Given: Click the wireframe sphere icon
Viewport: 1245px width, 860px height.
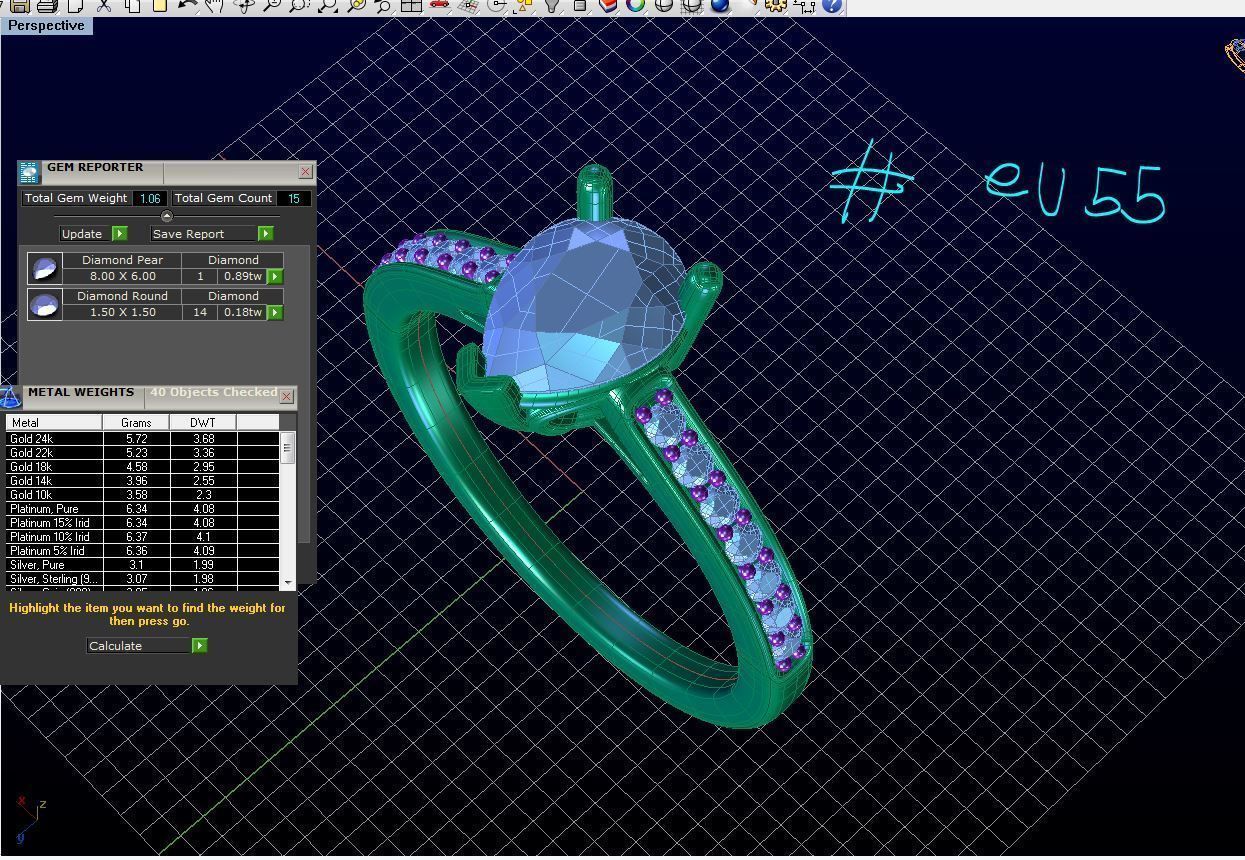Looking at the screenshot, I should (691, 5).
